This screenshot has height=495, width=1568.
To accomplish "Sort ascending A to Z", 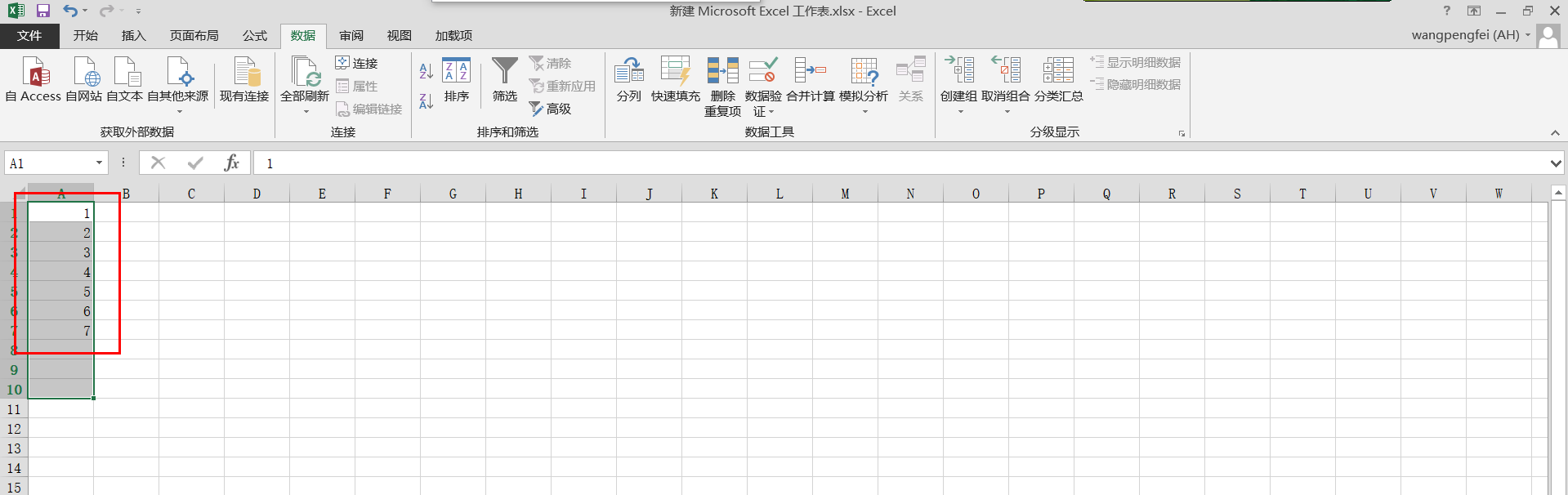I will 426,71.
